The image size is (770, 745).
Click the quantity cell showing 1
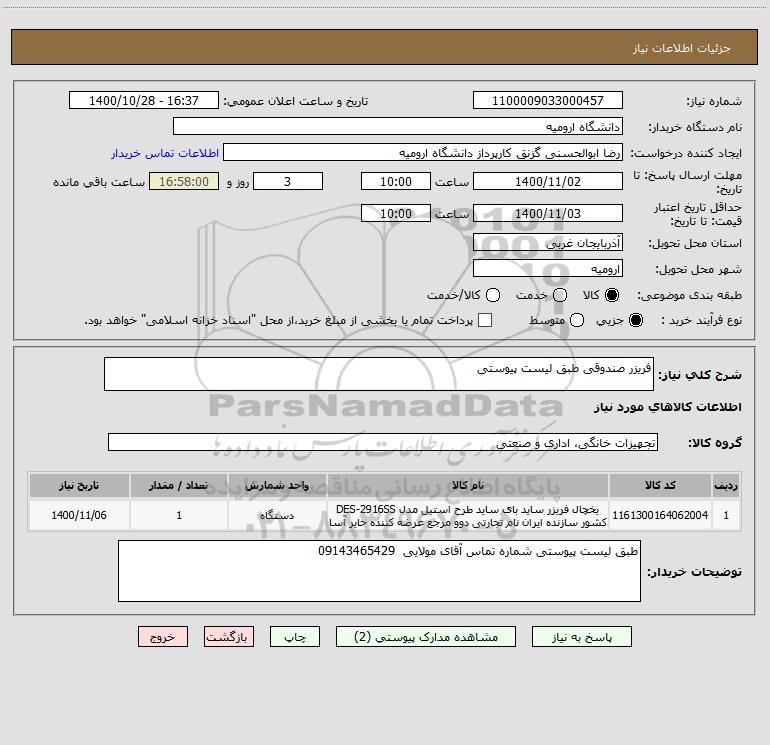[179, 515]
